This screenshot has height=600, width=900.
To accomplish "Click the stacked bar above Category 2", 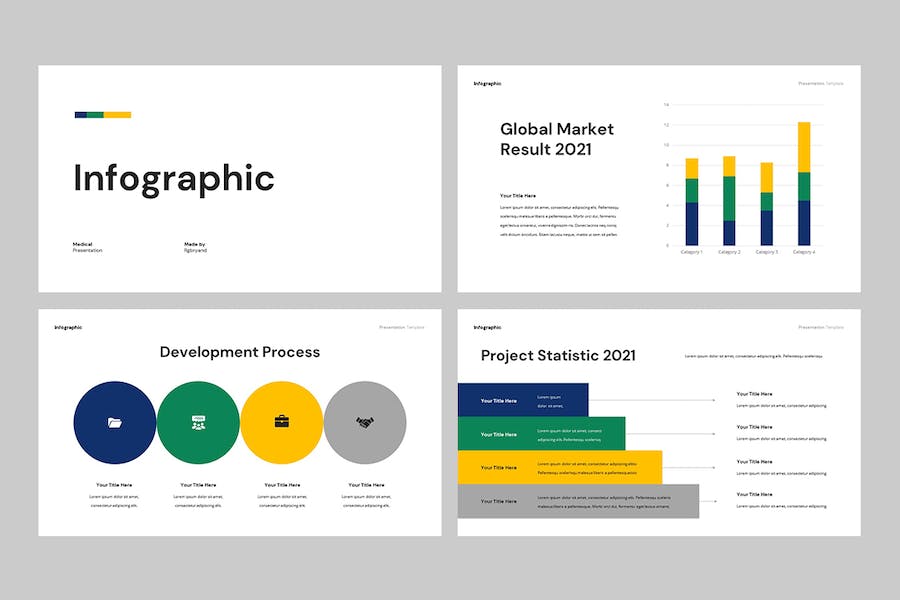I will coord(729,201).
